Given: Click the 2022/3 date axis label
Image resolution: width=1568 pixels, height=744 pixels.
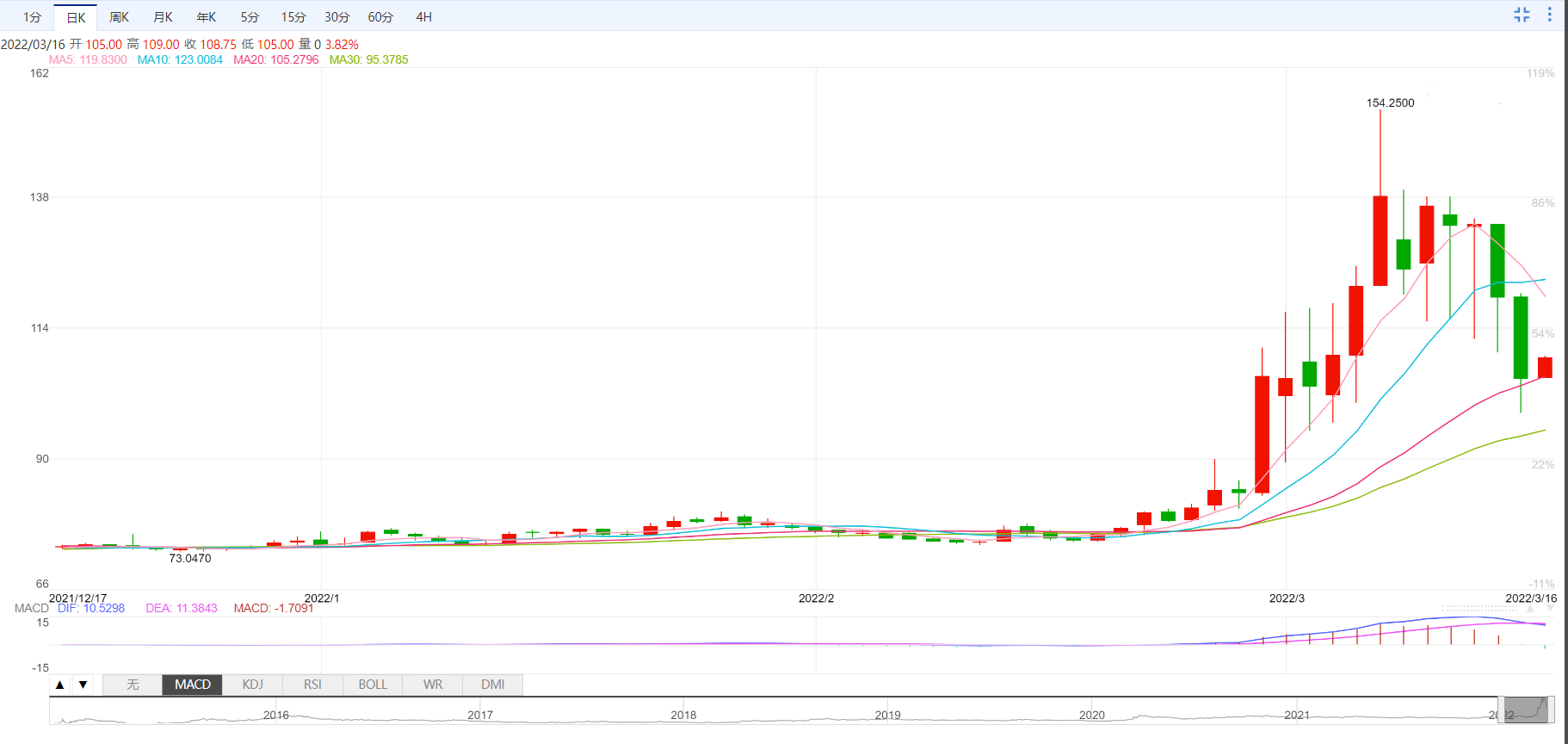Looking at the screenshot, I should (x=1287, y=598).
